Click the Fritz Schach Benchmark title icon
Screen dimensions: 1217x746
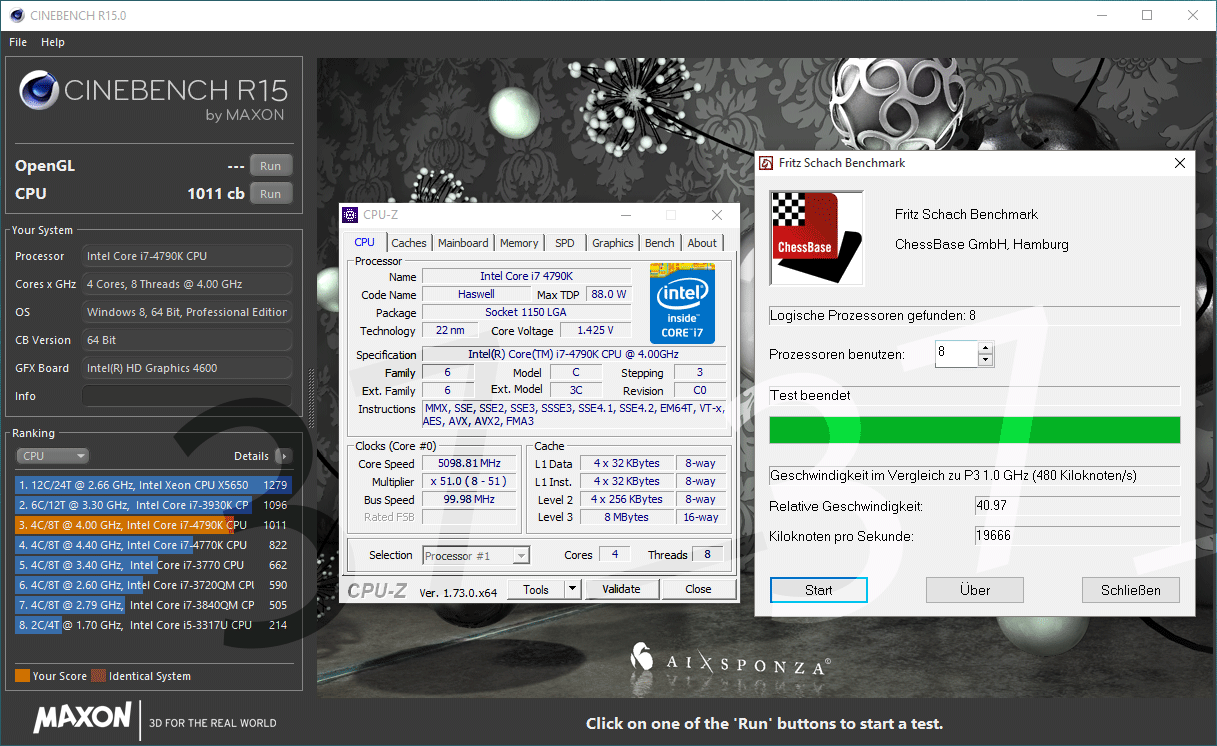pyautogui.click(x=766, y=163)
